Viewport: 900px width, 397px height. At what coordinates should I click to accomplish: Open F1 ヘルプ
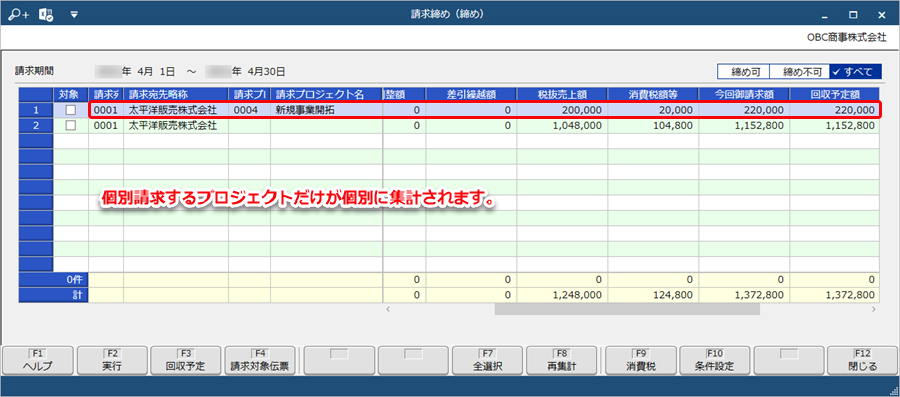(x=38, y=361)
